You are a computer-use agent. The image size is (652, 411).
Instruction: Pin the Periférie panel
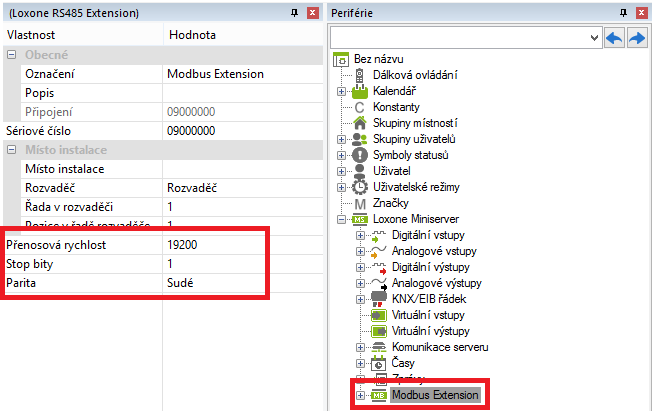(623, 13)
